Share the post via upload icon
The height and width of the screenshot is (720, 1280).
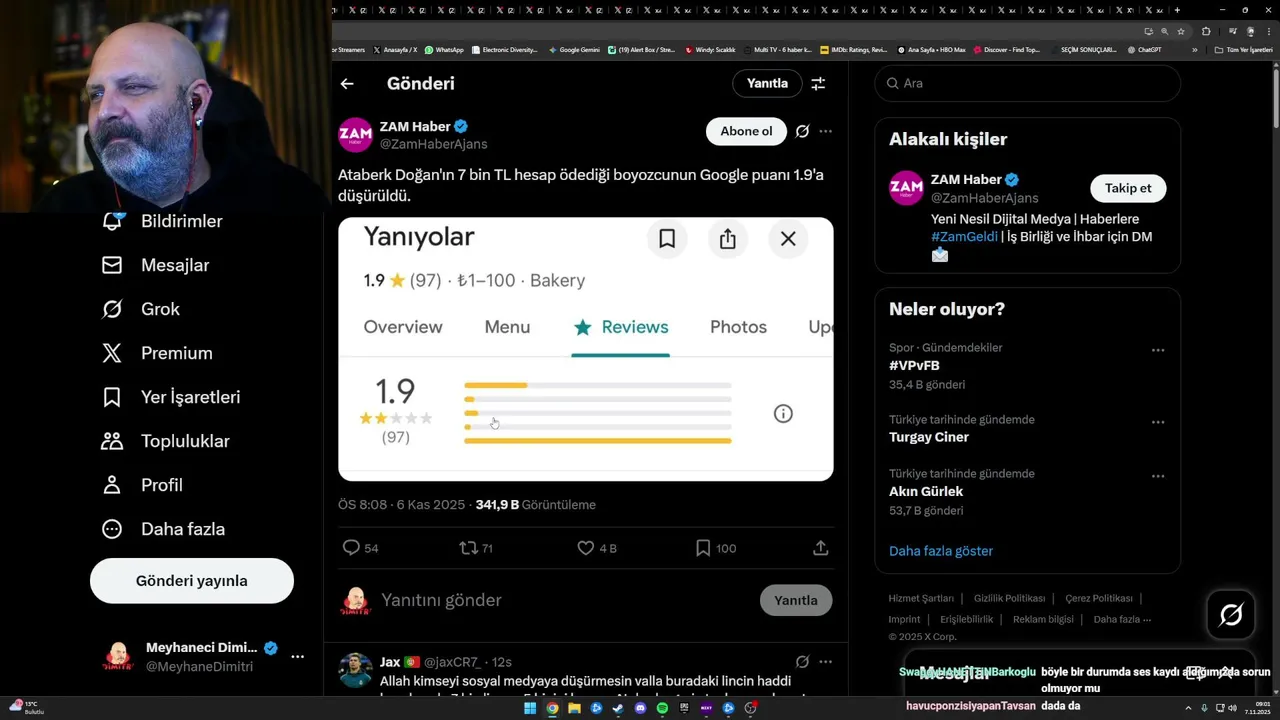point(821,548)
